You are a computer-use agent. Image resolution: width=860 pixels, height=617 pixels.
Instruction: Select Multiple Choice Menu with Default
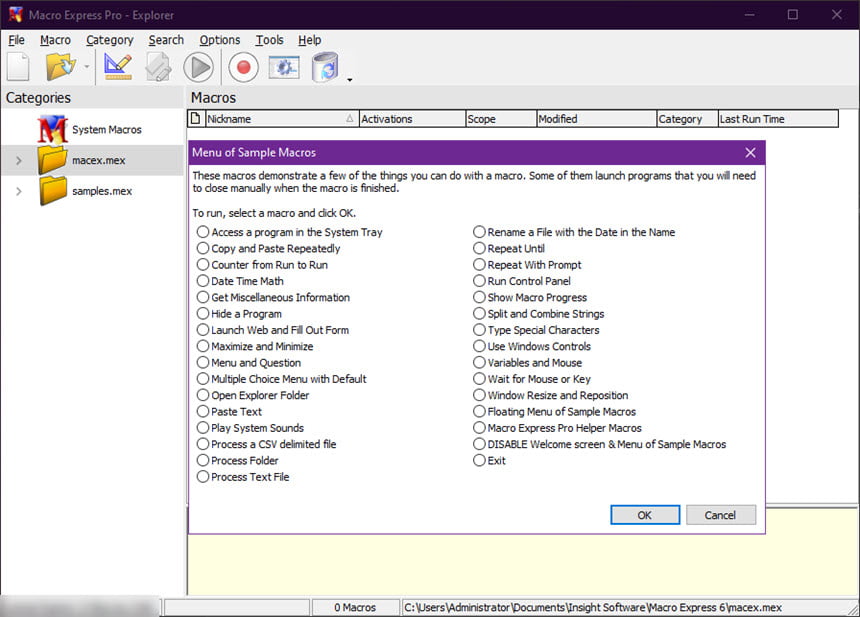282,379
